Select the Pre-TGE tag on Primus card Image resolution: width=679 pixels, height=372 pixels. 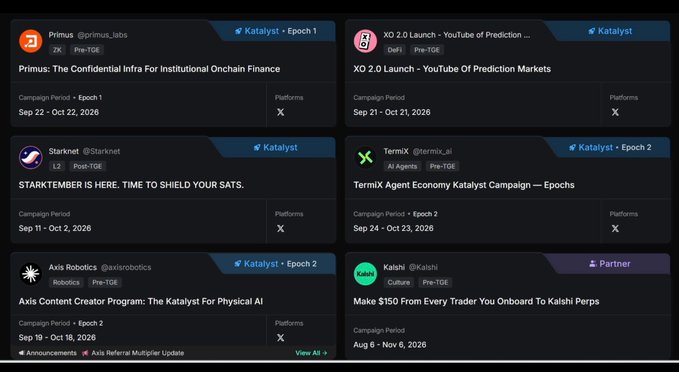(x=87, y=50)
